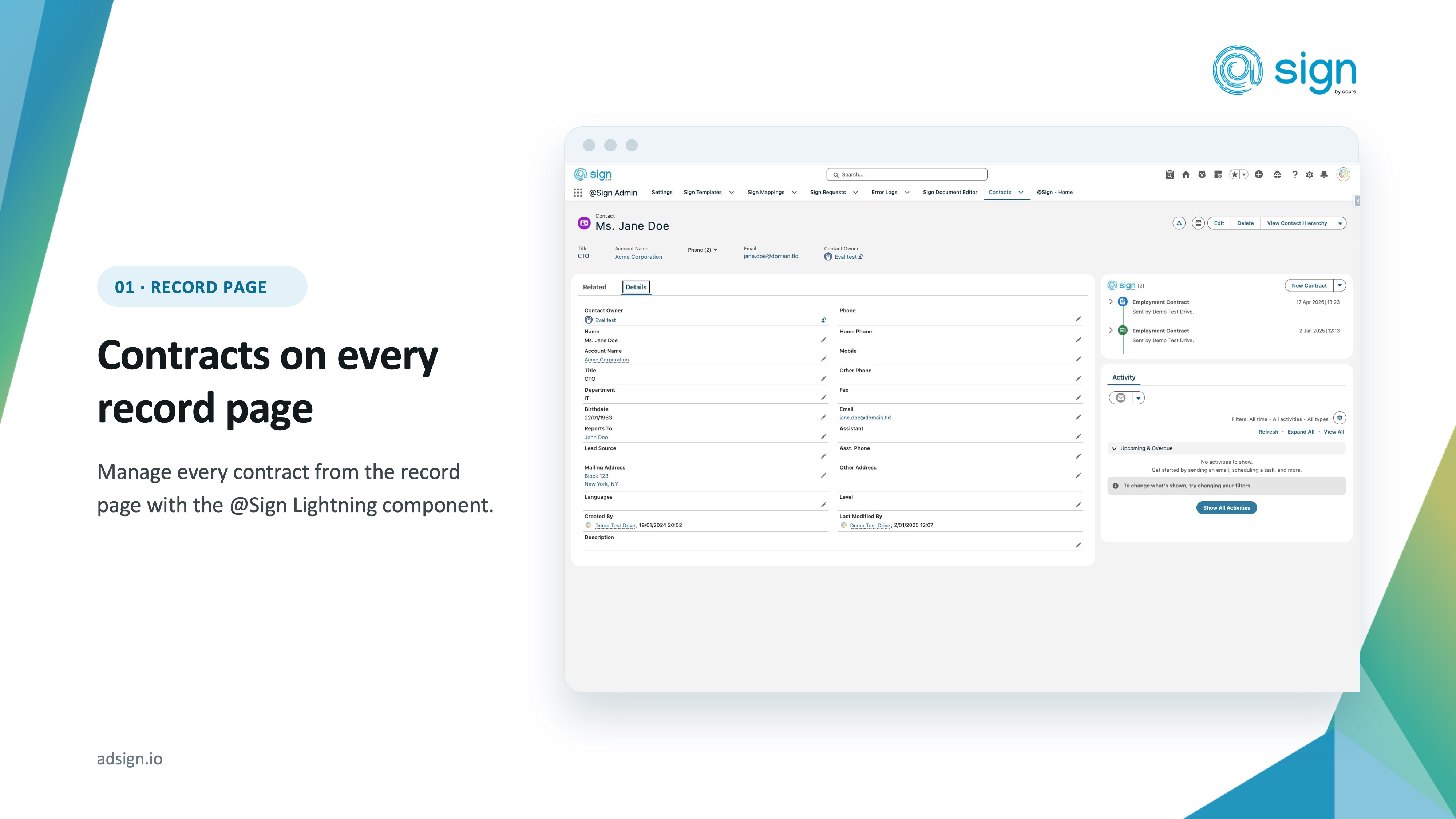The image size is (1456, 819).
Task: Open the activity filter settings gear
Action: [1340, 418]
